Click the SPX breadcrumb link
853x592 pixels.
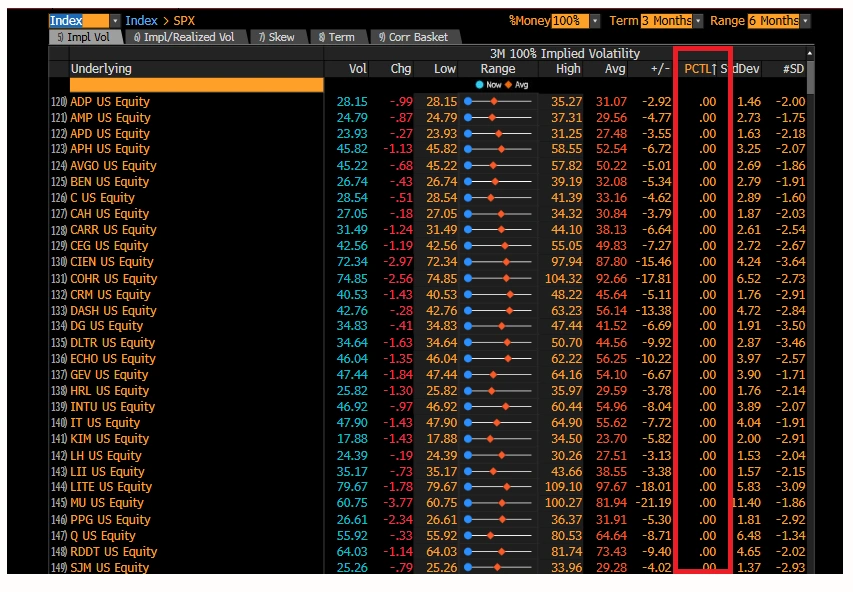pos(184,21)
